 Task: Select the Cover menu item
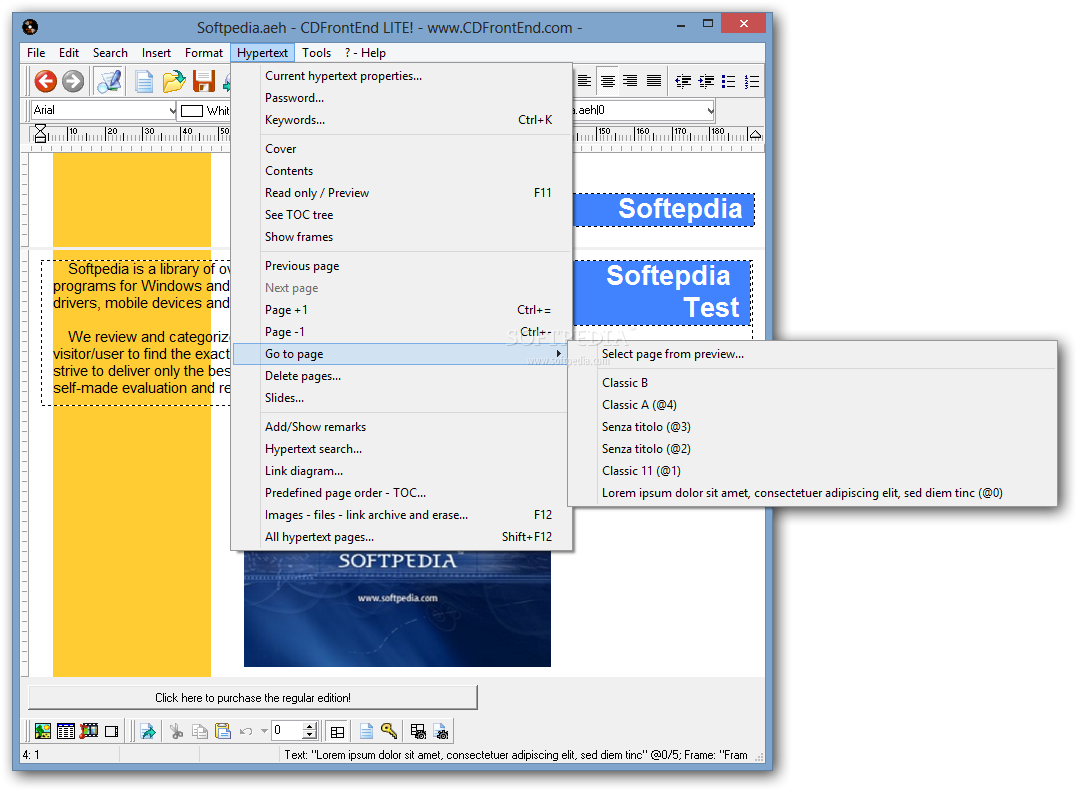coord(402,149)
